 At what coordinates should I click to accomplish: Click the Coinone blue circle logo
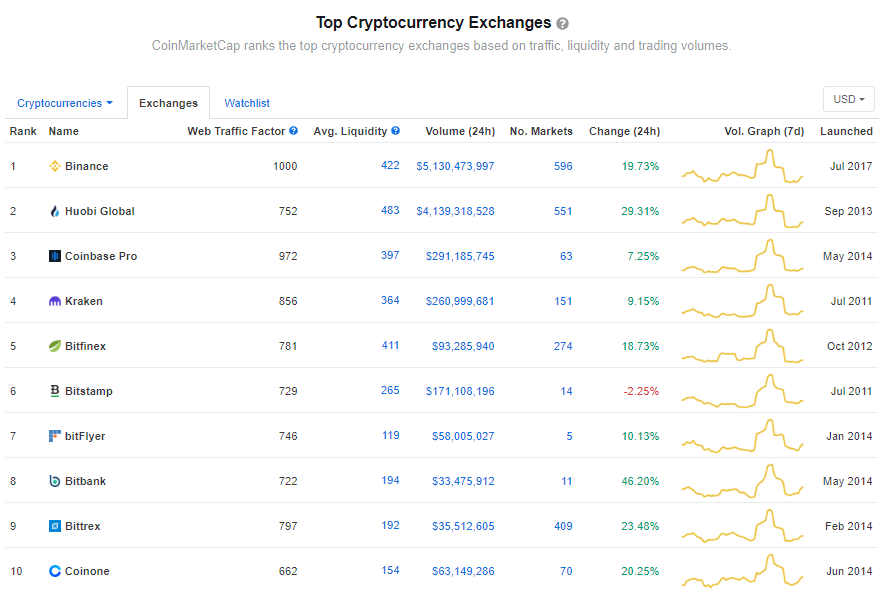point(55,571)
